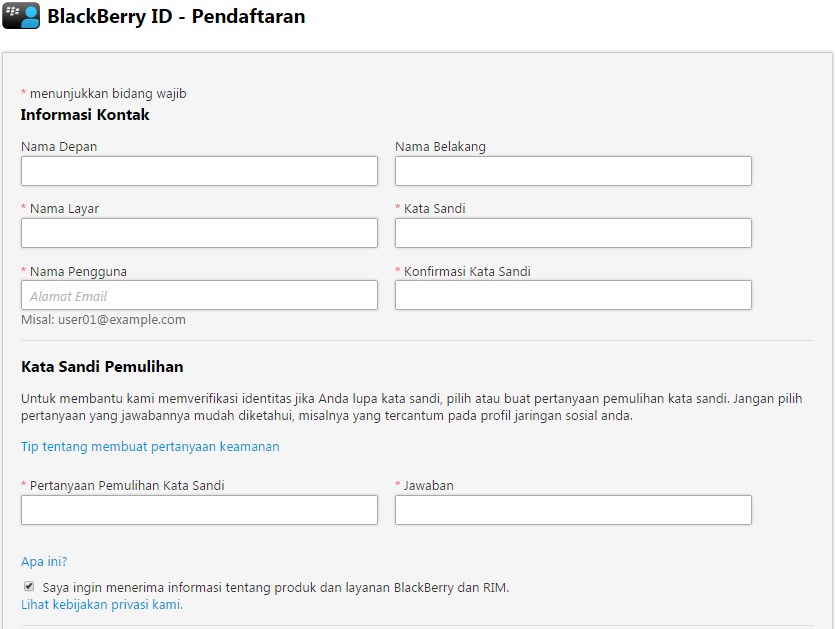Click the Jawaban answer field

point(573,510)
